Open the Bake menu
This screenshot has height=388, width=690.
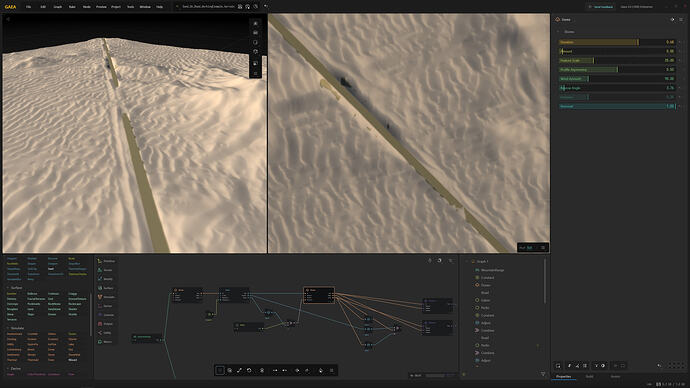tap(72, 7)
